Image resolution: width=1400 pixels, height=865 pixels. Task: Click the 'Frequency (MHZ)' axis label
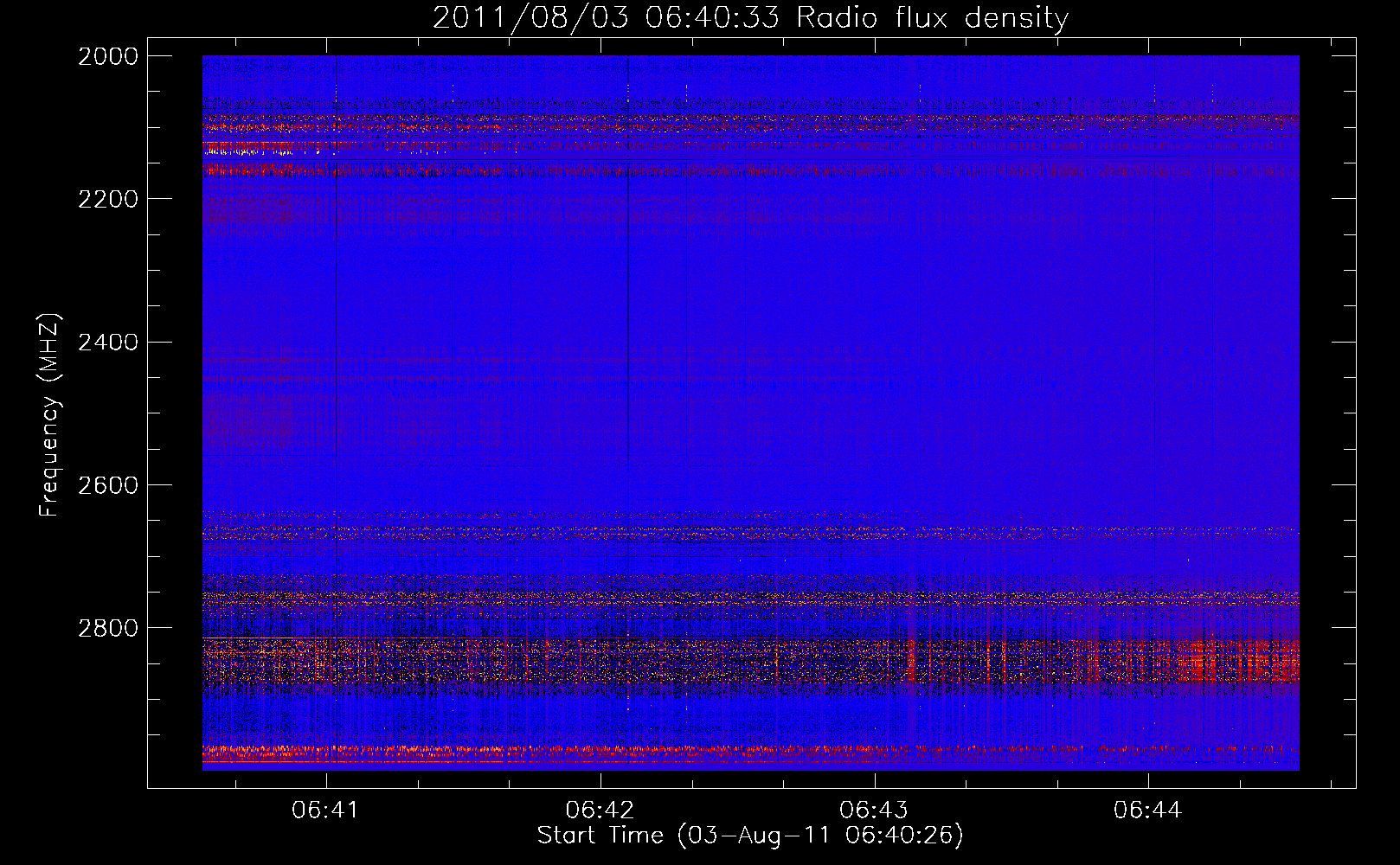[x=49, y=415]
